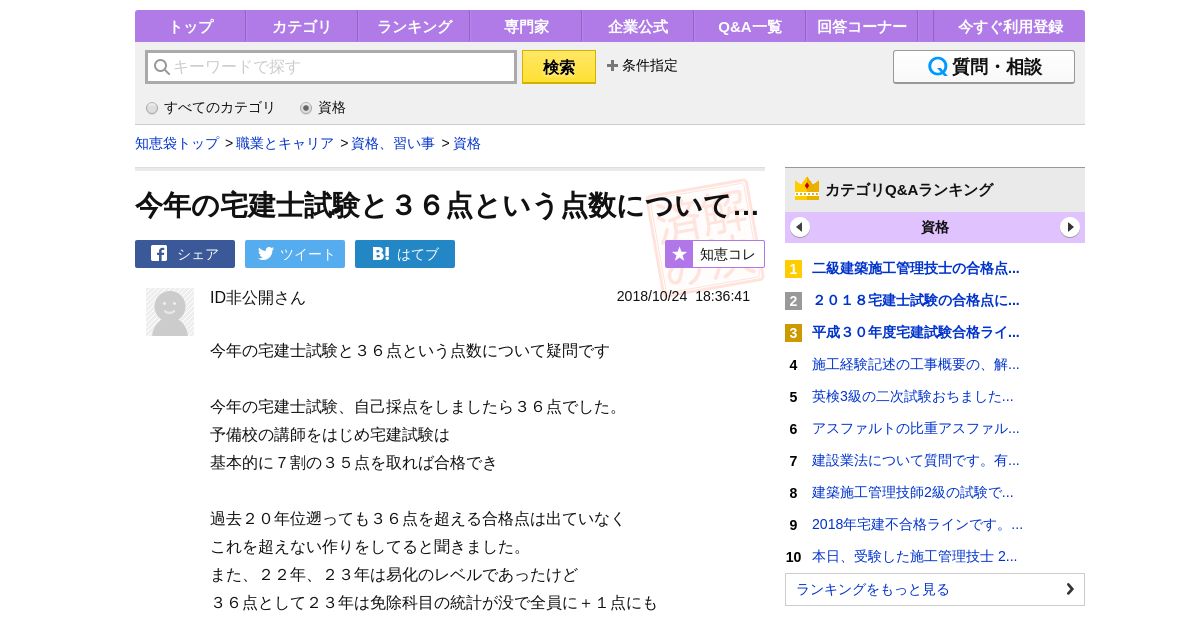
Task: Select 資格 radio button
Action: tap(306, 108)
